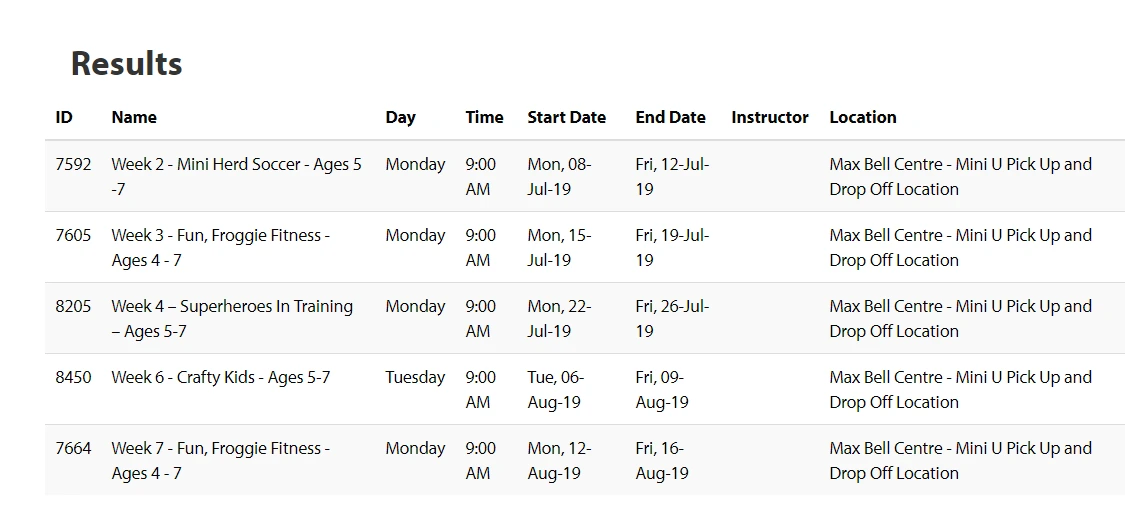Select program ID 7664

coord(73,448)
